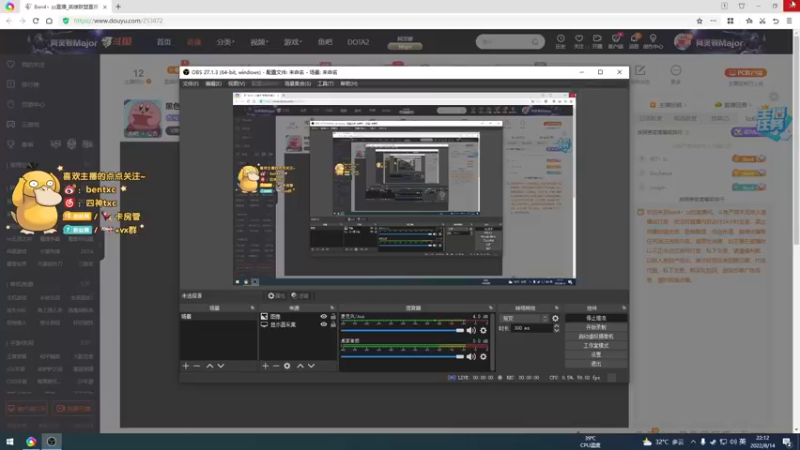Switch to OBS Studio taskbar icon

click(x=52, y=441)
